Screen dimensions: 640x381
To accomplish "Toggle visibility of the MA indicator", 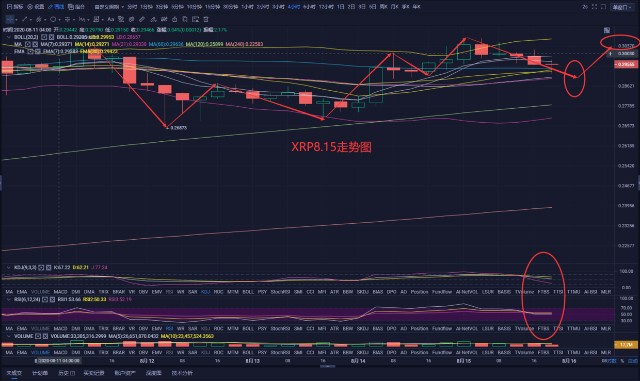I will tap(28, 44).
